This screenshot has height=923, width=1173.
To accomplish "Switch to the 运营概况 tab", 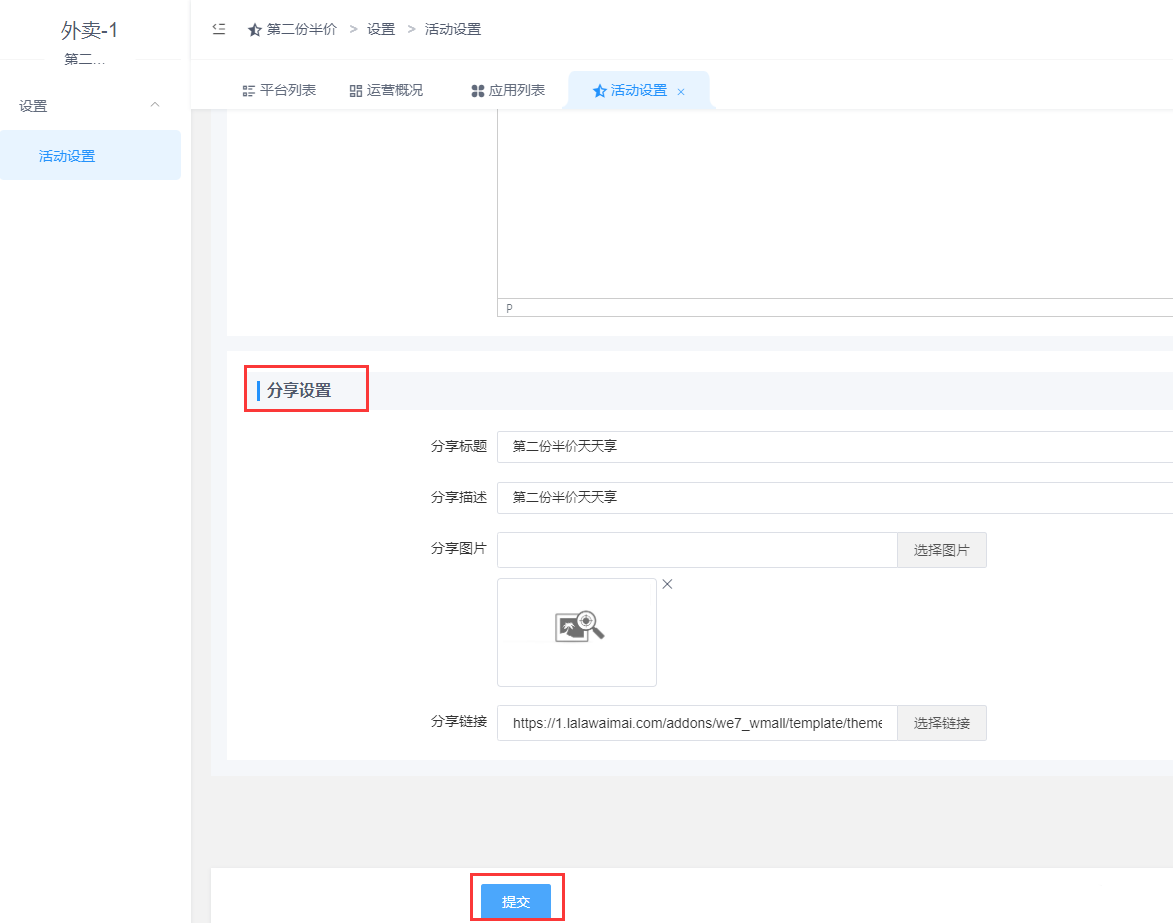I will click(386, 91).
